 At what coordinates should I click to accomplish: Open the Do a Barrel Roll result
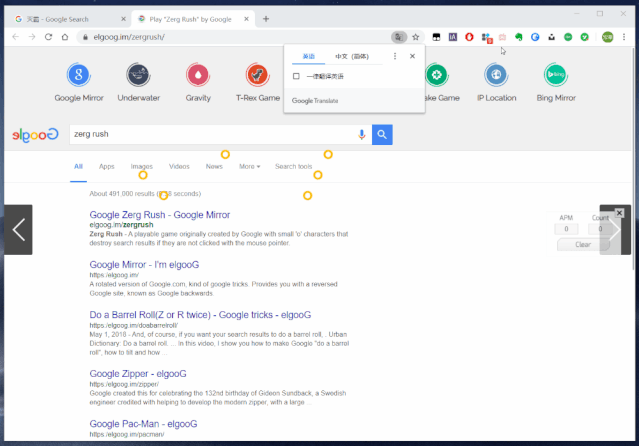click(200, 315)
